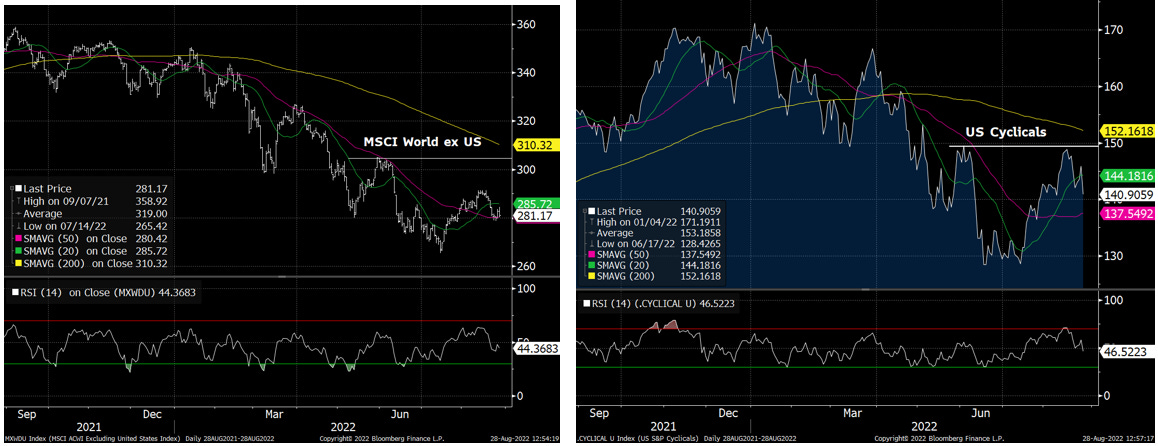Viewport: 1158px width, 446px height.
Task: Click magenta SMAVG (50) swatch in MXWDU legend
Action: (x=18, y=239)
